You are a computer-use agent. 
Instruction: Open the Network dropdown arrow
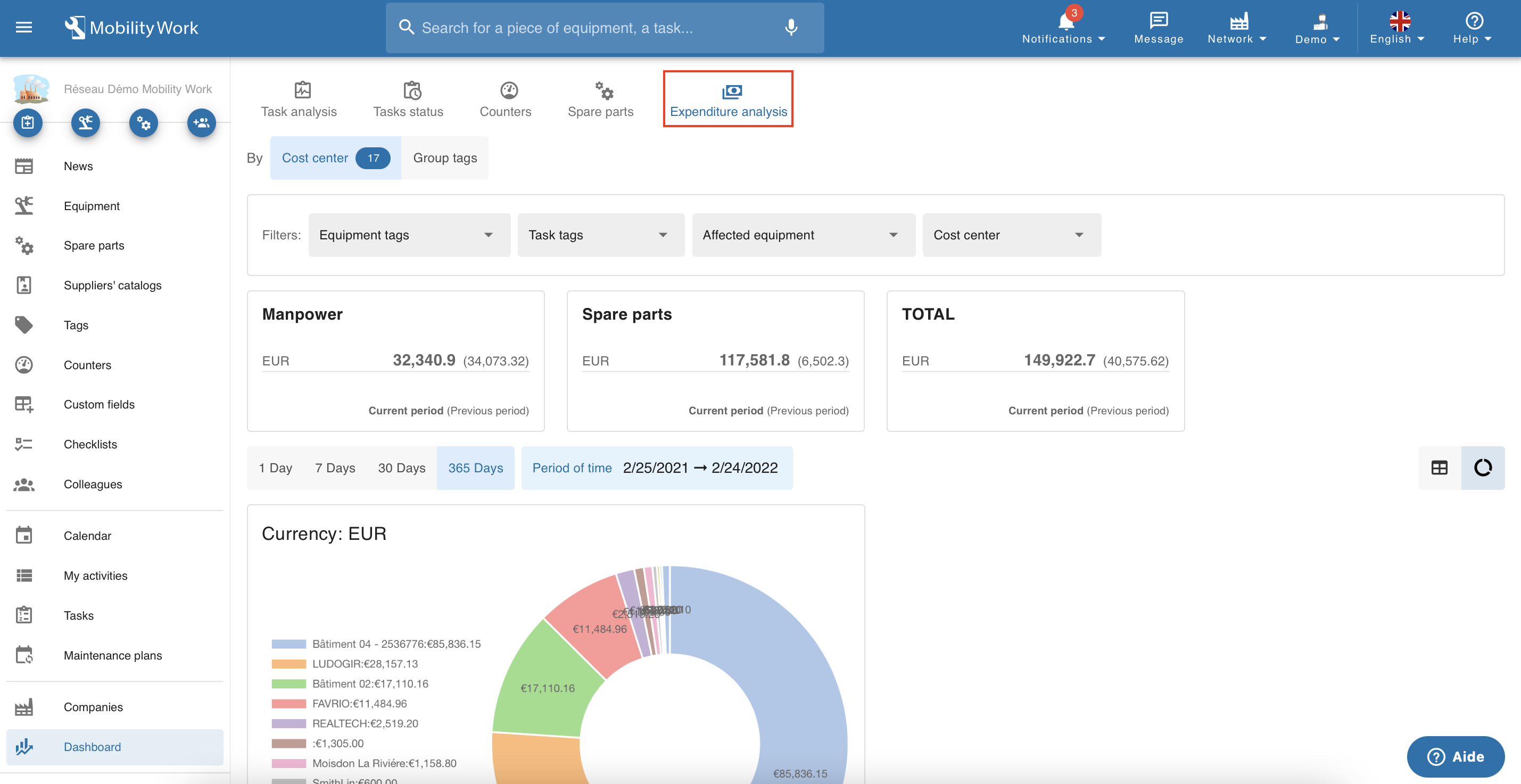pos(1263,39)
